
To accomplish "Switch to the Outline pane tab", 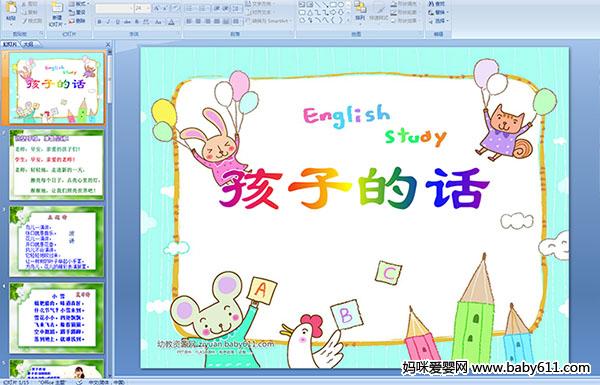I will (x=28, y=44).
